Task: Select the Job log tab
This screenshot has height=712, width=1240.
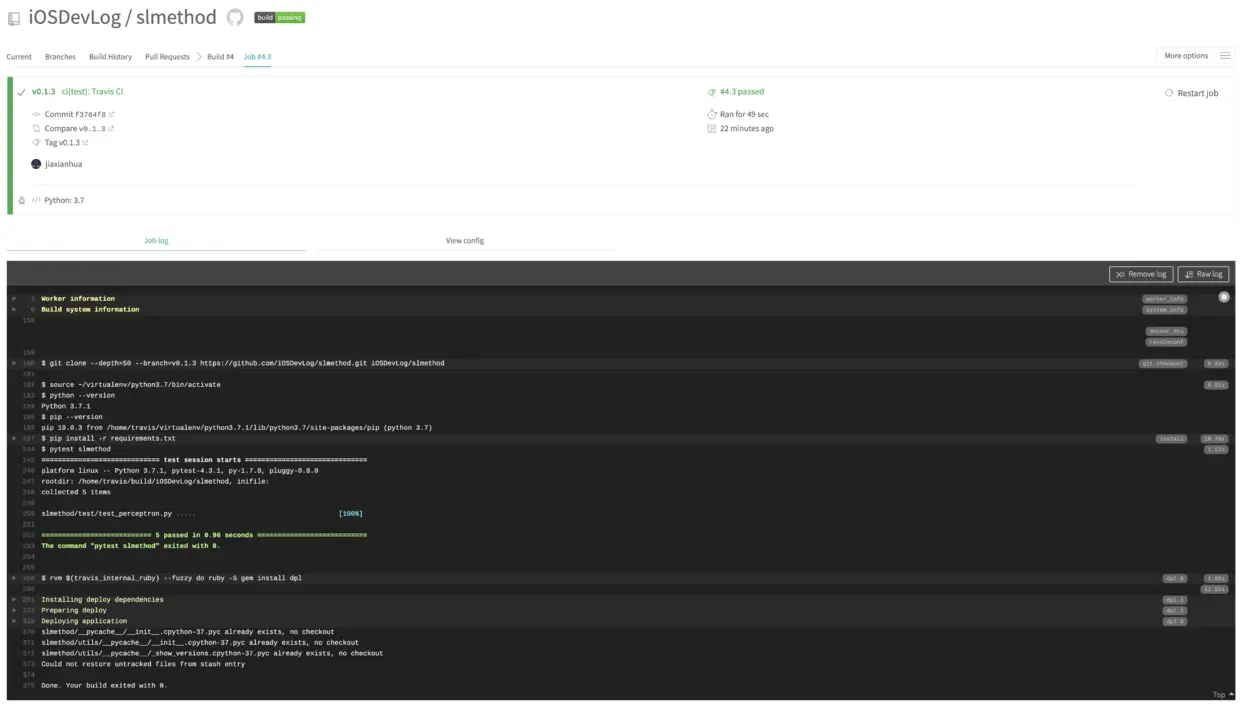Action: [156, 241]
